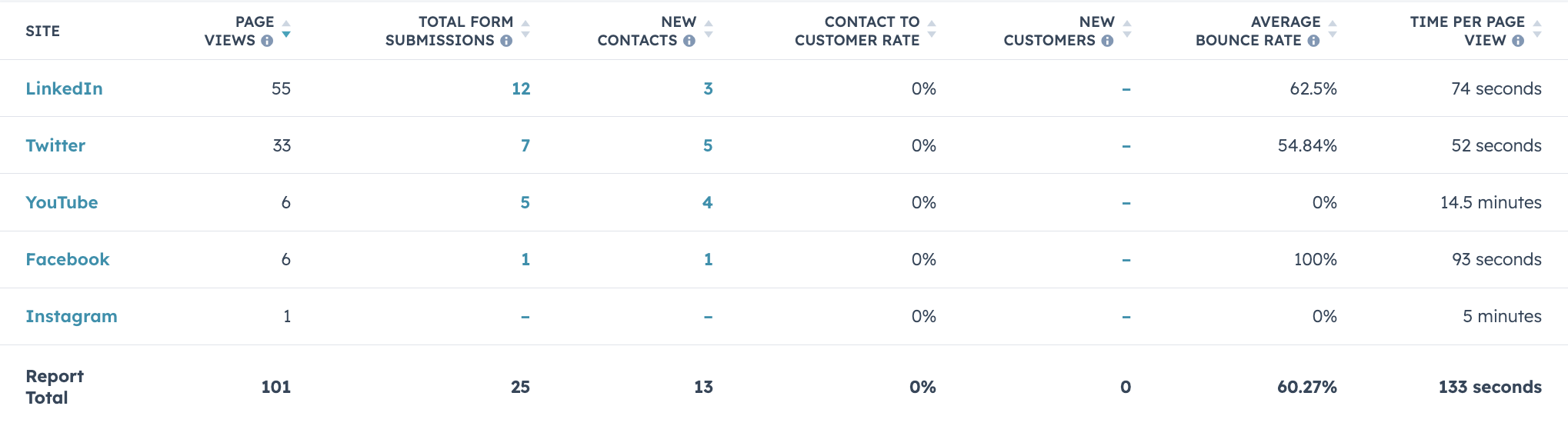Sort by Contact to Customer Rate arrows
This screenshot has width=1568, height=426.
[x=932, y=29]
